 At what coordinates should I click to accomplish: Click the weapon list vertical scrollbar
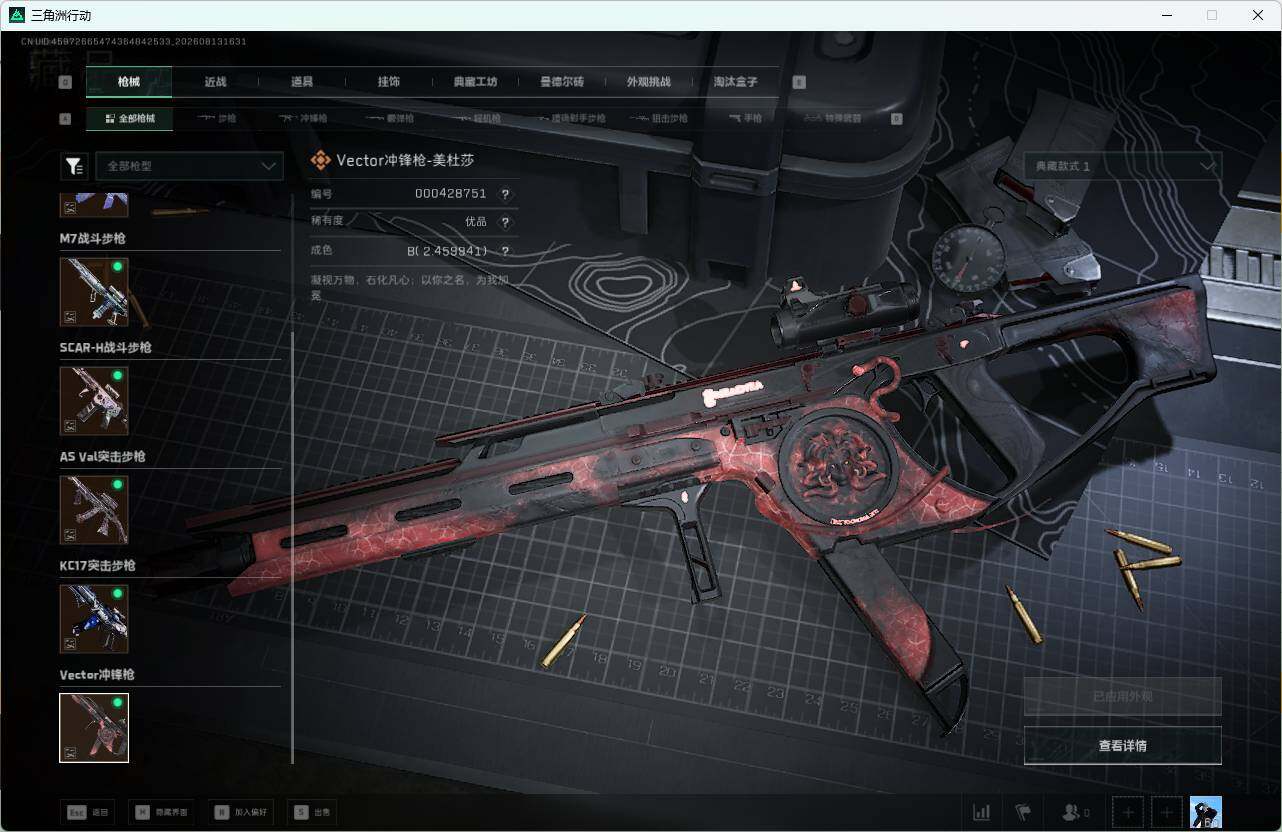292,548
